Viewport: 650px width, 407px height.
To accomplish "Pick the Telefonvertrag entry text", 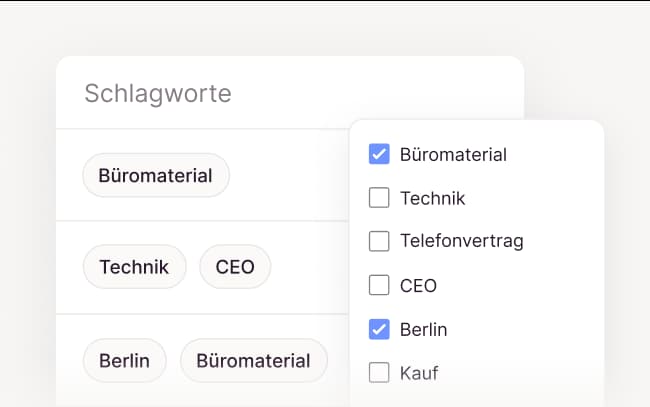I will (461, 241).
